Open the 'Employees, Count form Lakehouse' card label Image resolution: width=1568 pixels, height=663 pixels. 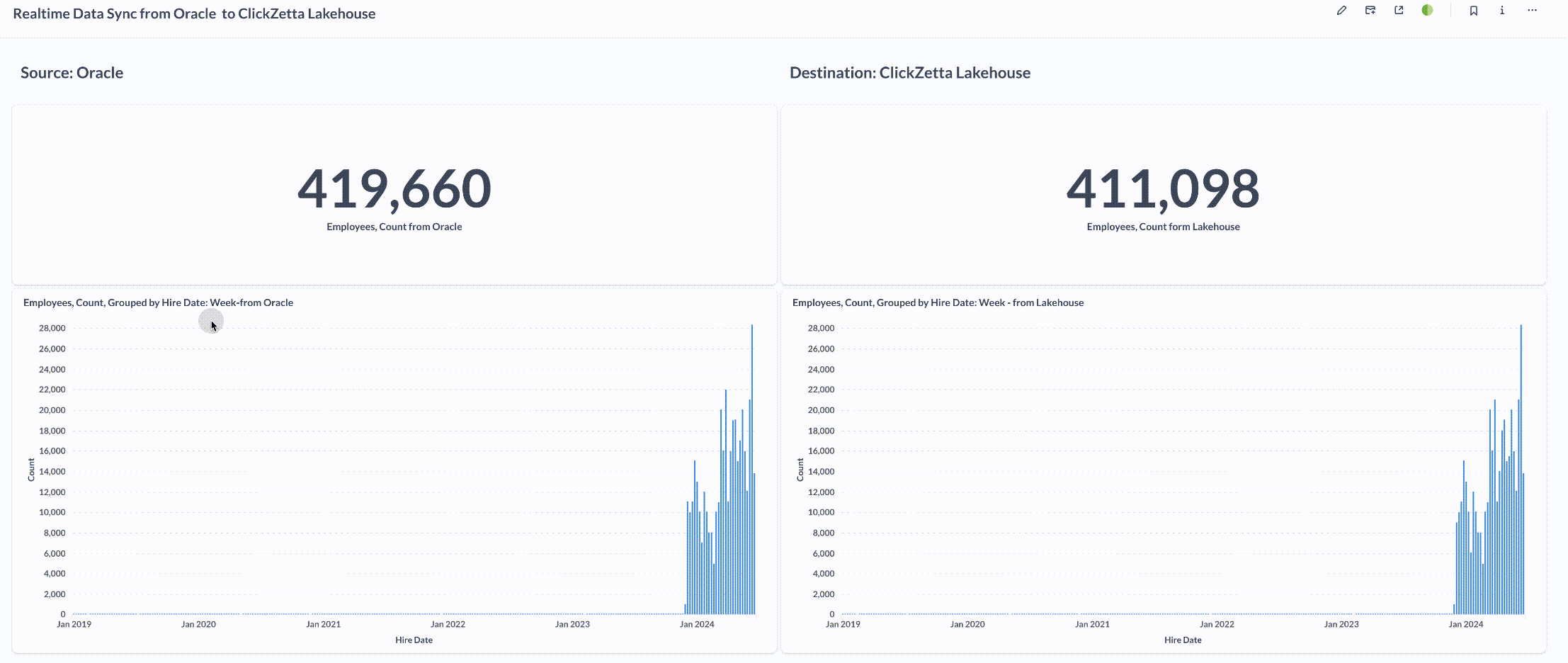tap(1163, 227)
